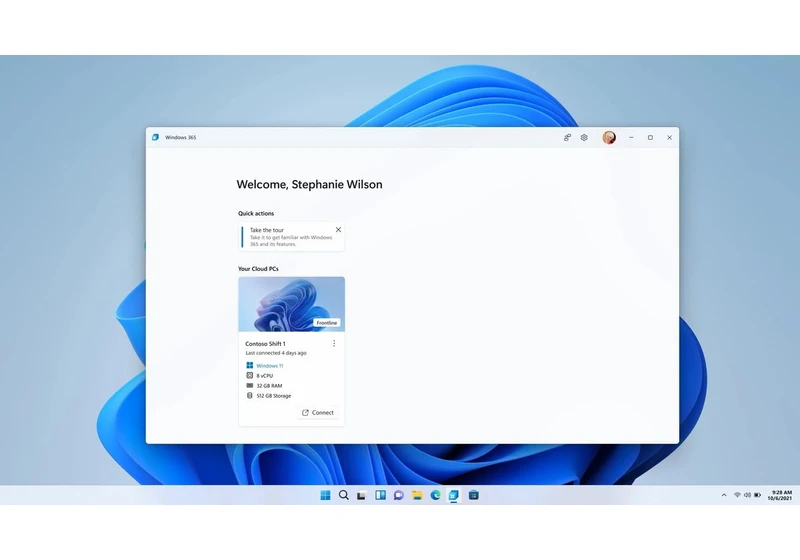Open the Chat taskbar icon
The image size is (800, 560).
[x=398, y=495]
